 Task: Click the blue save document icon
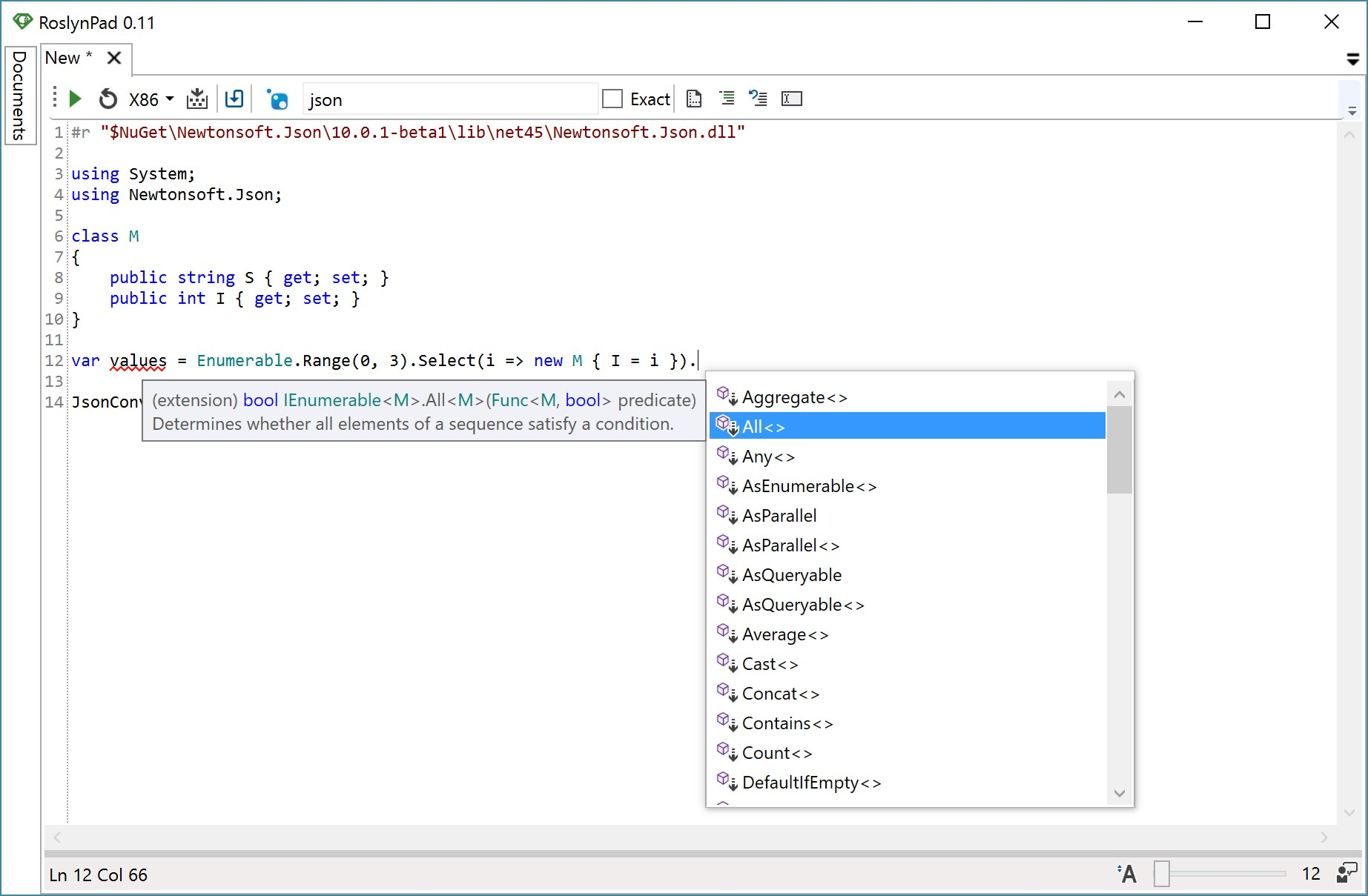click(x=234, y=99)
